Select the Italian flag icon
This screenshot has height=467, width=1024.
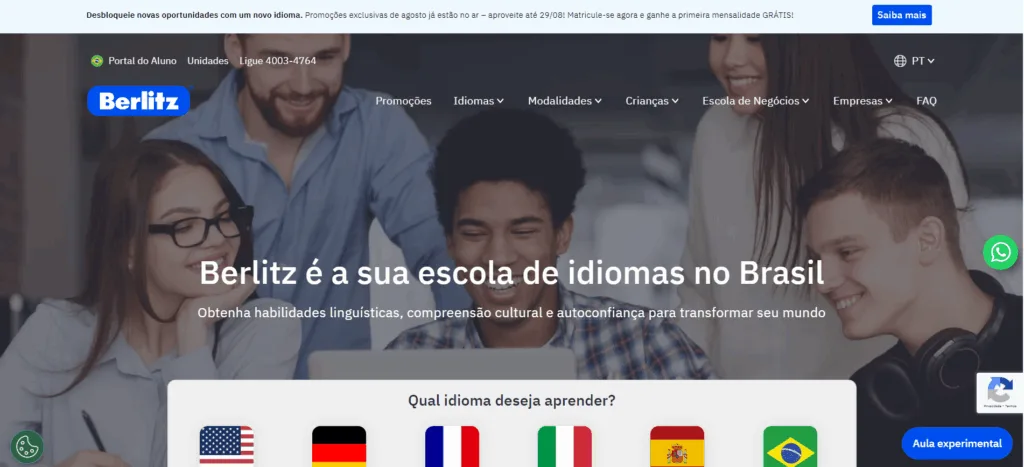(x=565, y=446)
